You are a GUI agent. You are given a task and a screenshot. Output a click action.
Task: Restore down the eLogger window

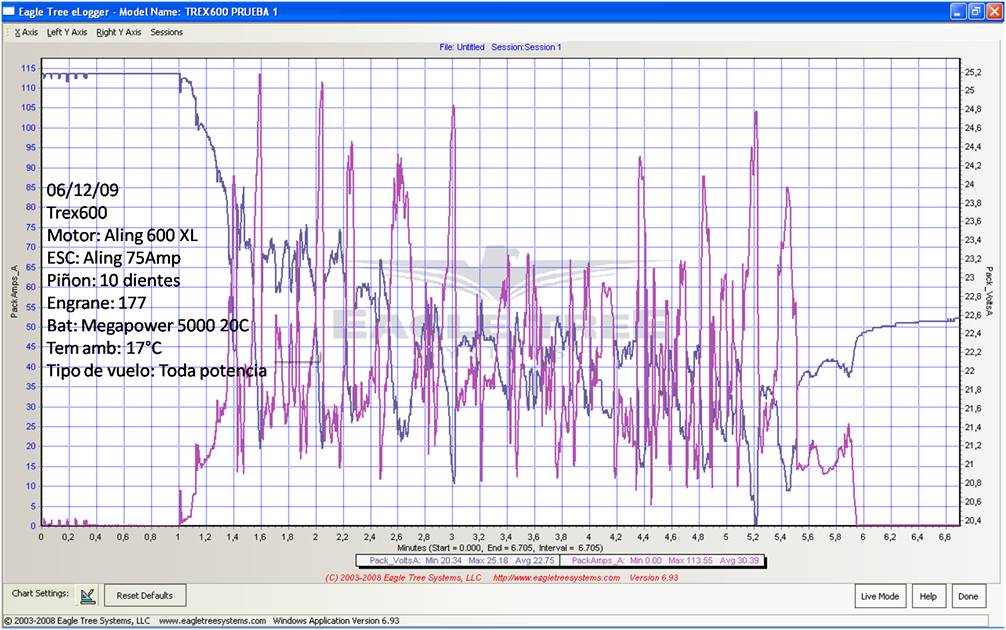coord(975,11)
